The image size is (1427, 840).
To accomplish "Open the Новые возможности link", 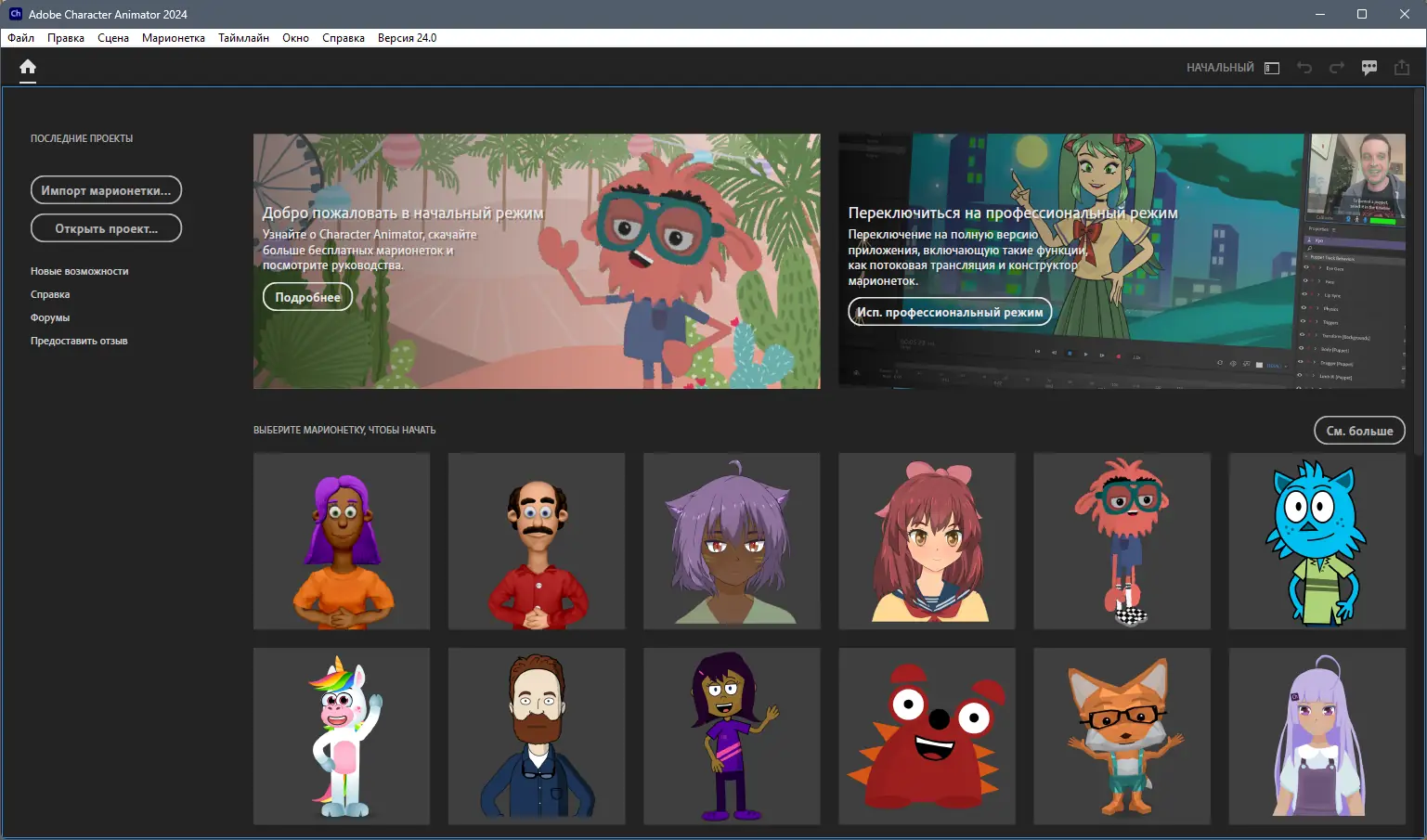I will point(80,271).
